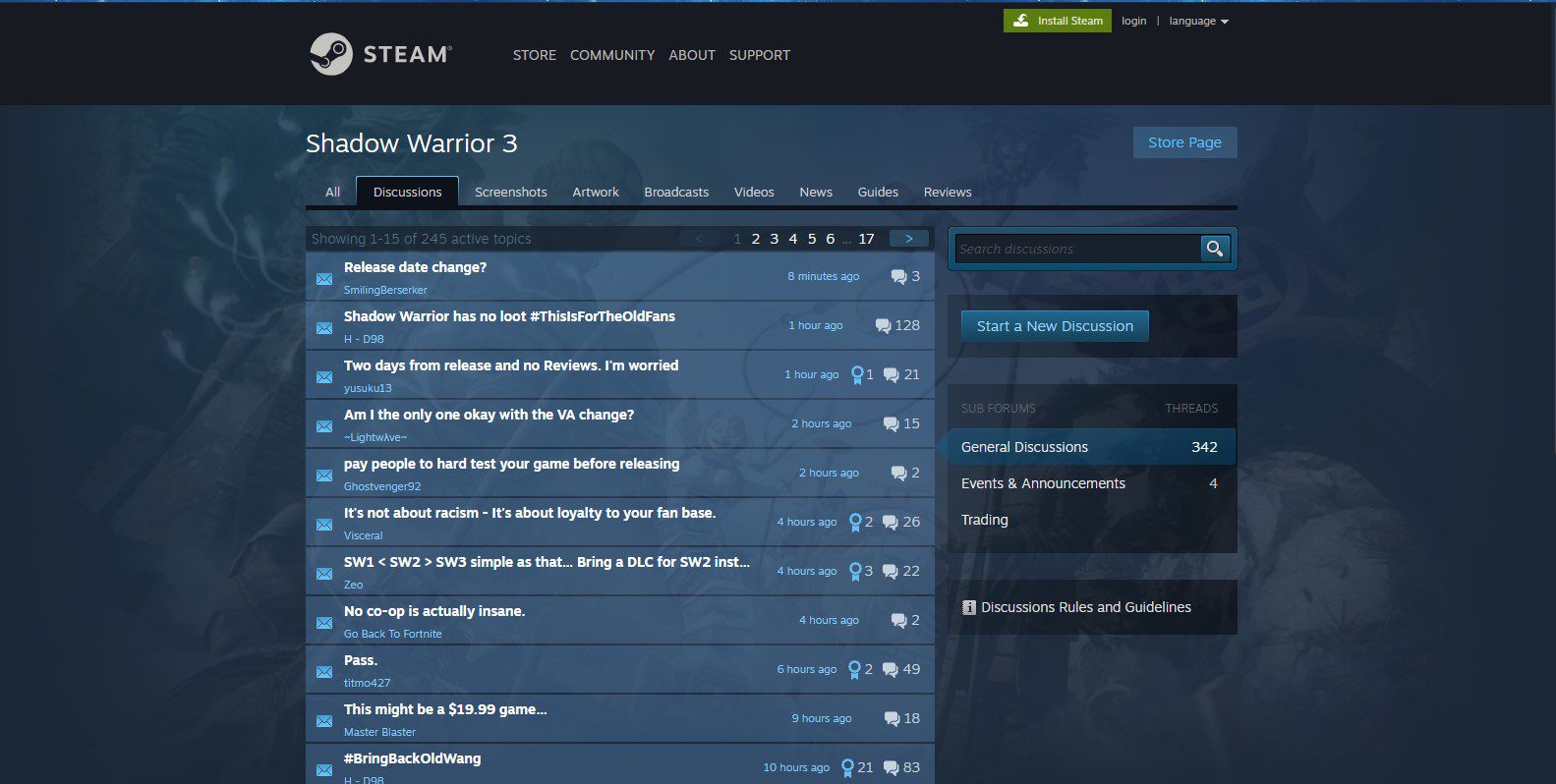Click the envelope icon beside SW1 < SW2 > SW3

click(323, 574)
